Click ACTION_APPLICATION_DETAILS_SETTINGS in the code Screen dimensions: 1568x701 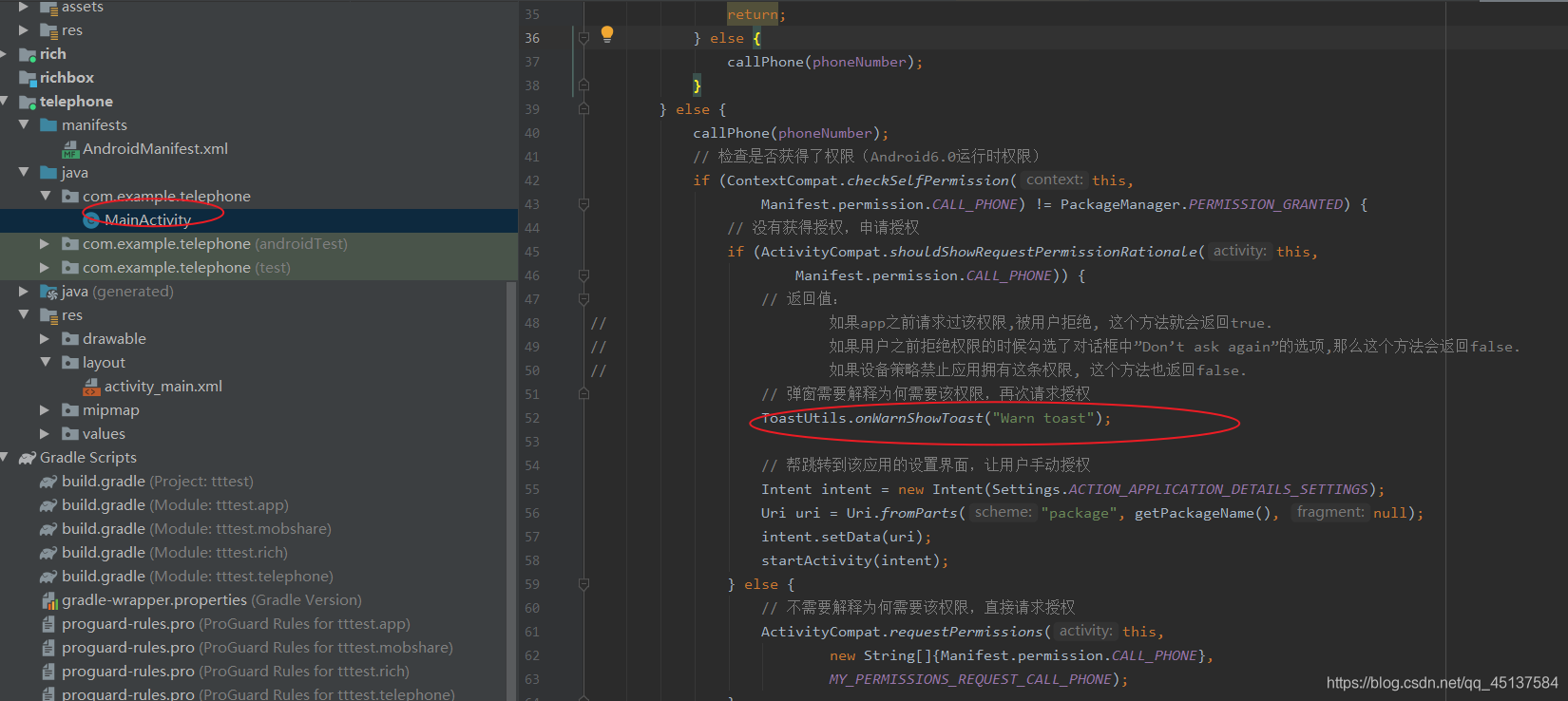pos(1218,489)
